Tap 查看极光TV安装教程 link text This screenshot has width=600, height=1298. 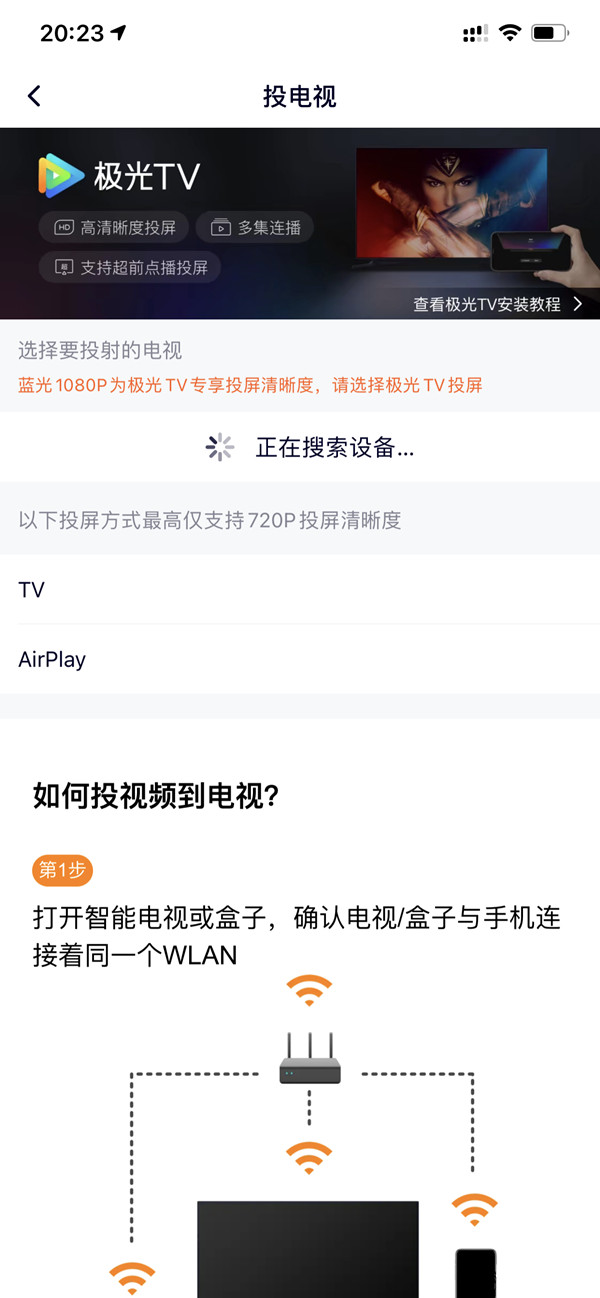(487, 304)
